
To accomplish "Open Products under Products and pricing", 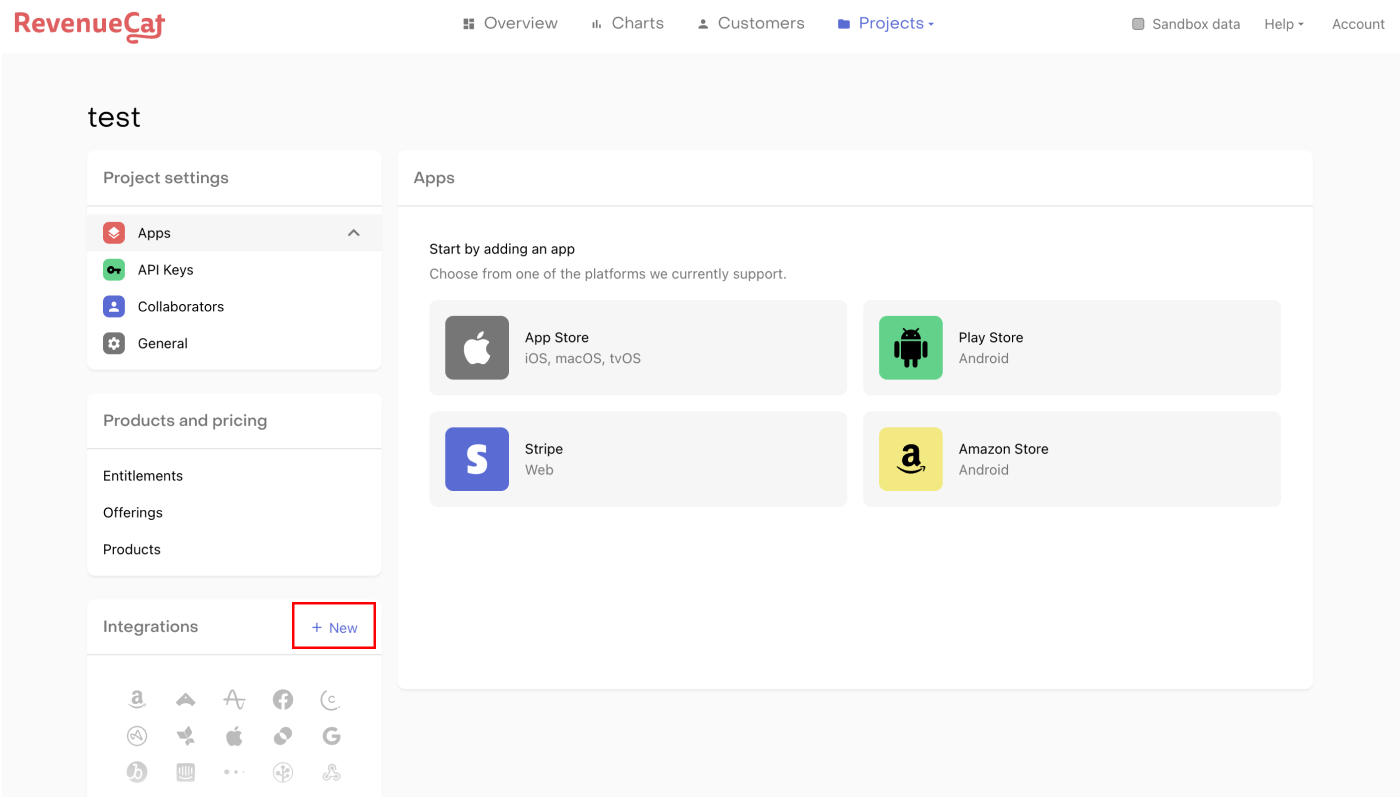I will [x=132, y=550].
